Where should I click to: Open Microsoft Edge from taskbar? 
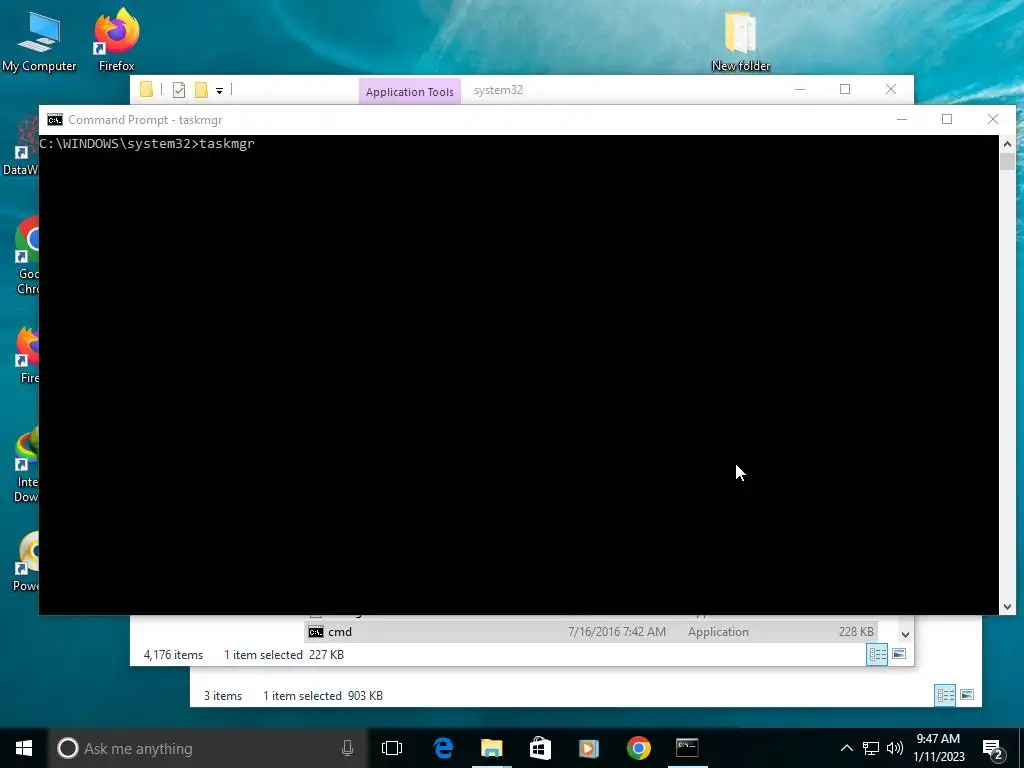(x=443, y=748)
